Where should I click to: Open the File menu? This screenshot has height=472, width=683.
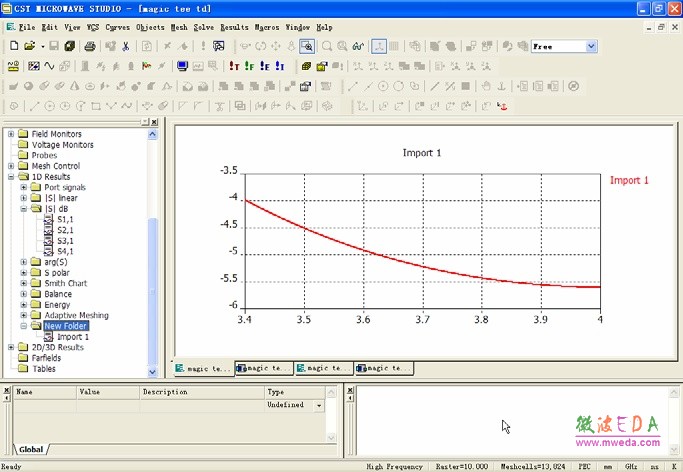(x=27, y=27)
